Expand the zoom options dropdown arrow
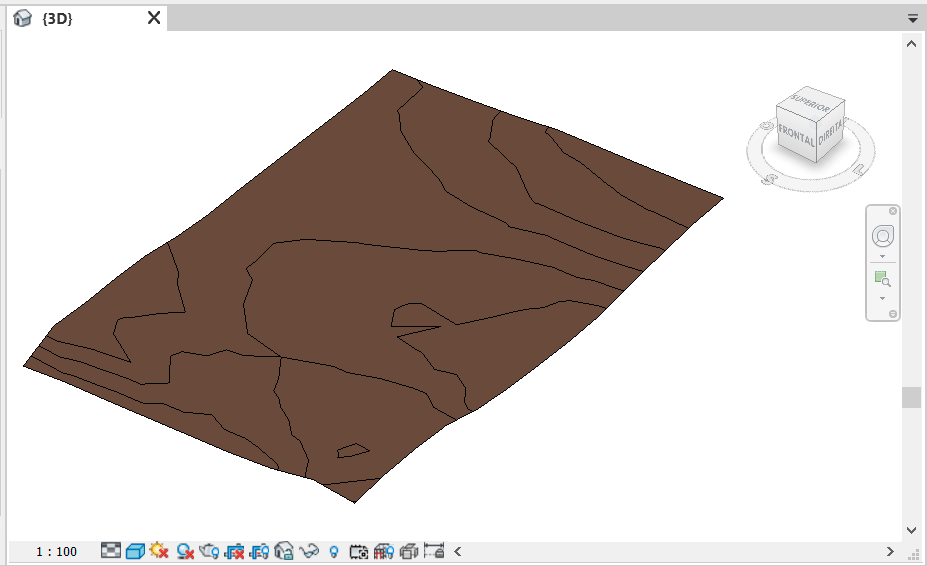 [882, 298]
